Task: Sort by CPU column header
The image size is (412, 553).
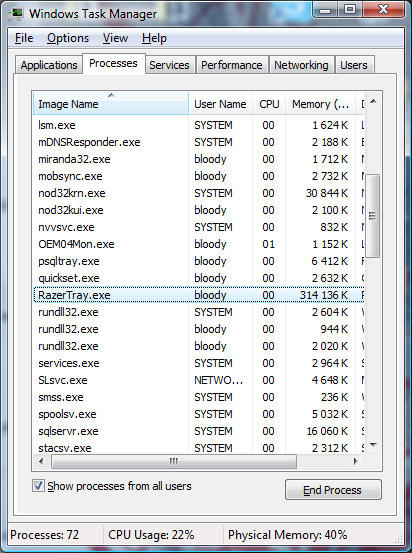Action: [x=269, y=104]
